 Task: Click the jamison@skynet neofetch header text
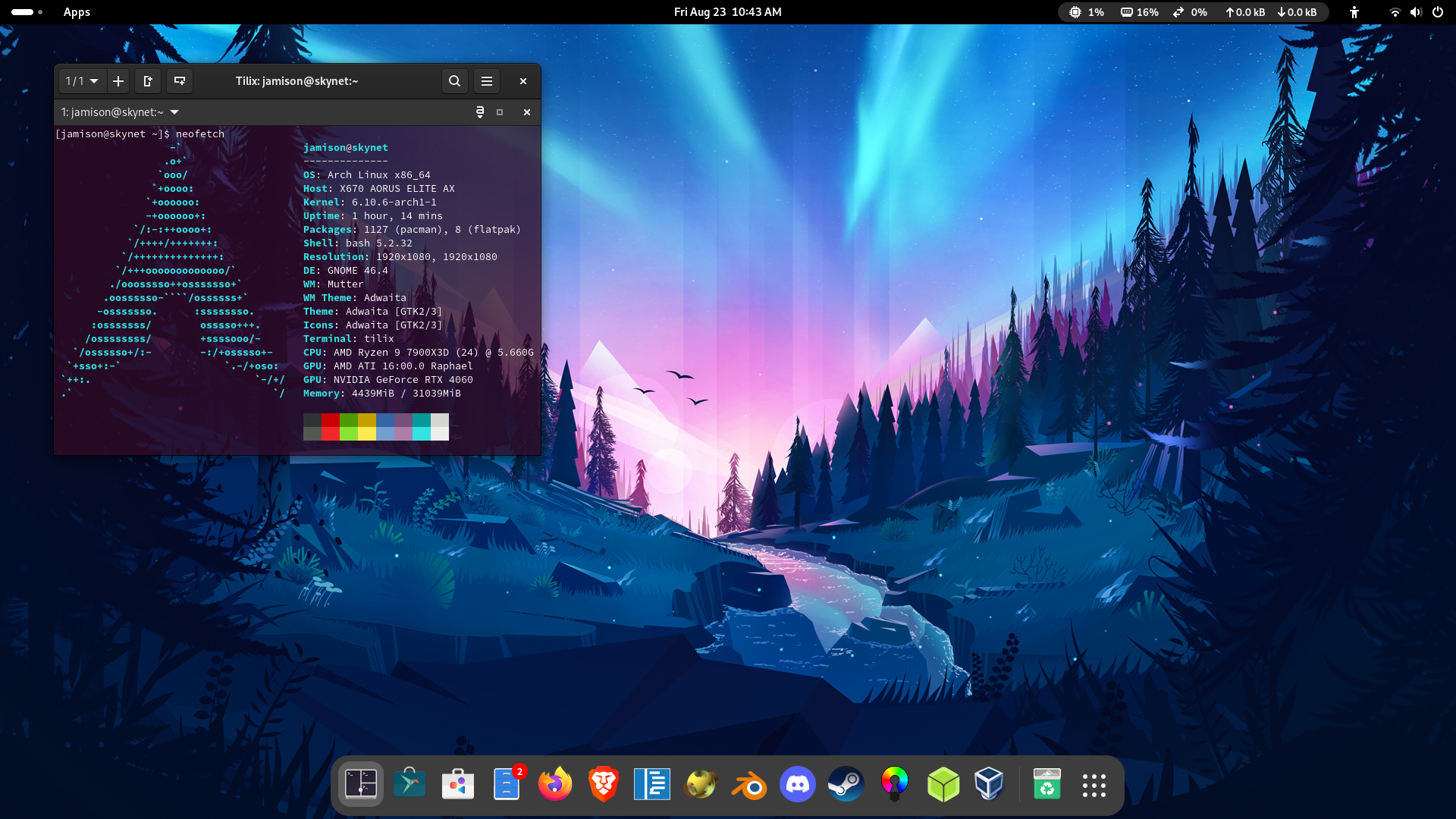346,148
